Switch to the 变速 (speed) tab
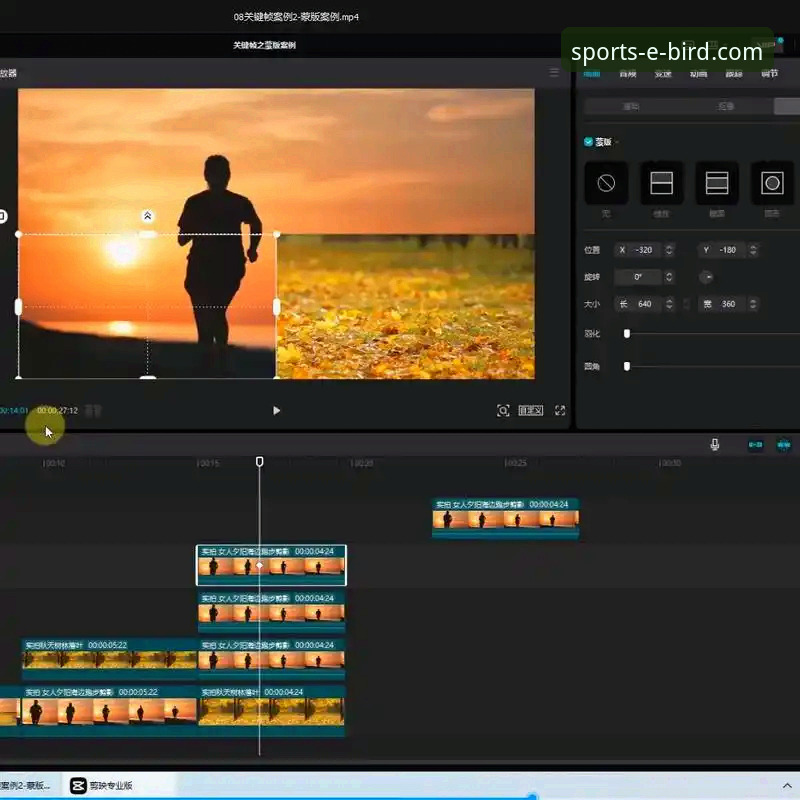 (x=662, y=73)
